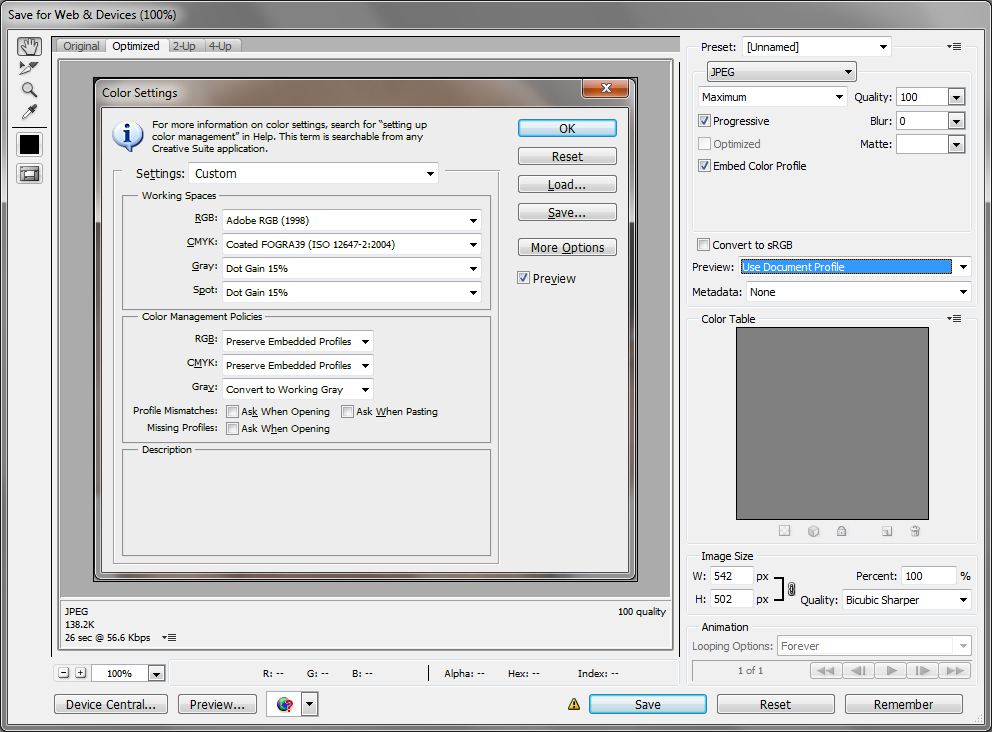Select the Eyedropper tool
This screenshot has width=992, height=732.
coord(29,112)
